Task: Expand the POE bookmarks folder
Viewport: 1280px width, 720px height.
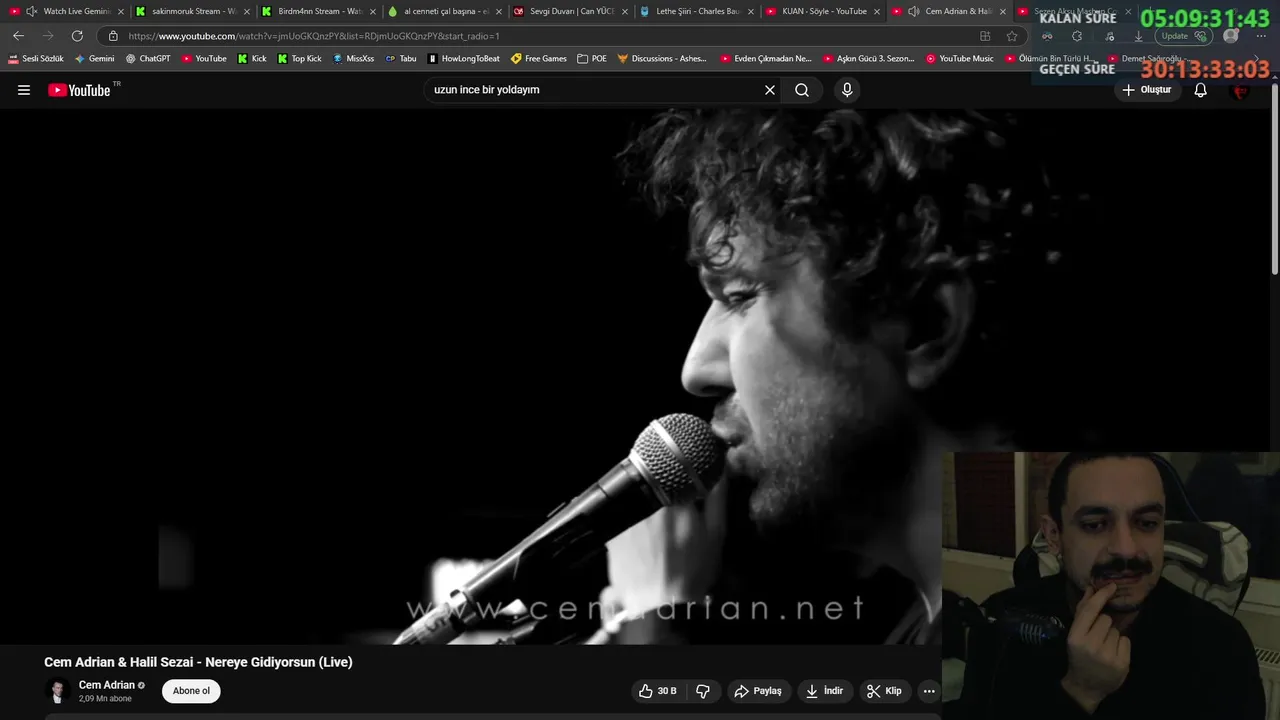Action: tap(592, 59)
